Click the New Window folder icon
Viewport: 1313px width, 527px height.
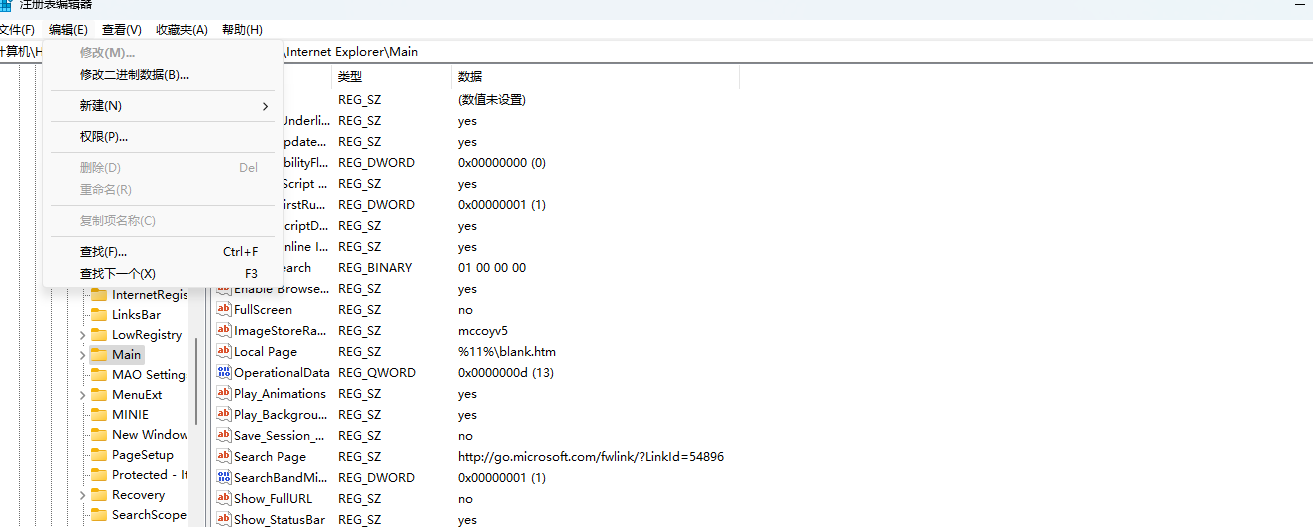click(98, 435)
